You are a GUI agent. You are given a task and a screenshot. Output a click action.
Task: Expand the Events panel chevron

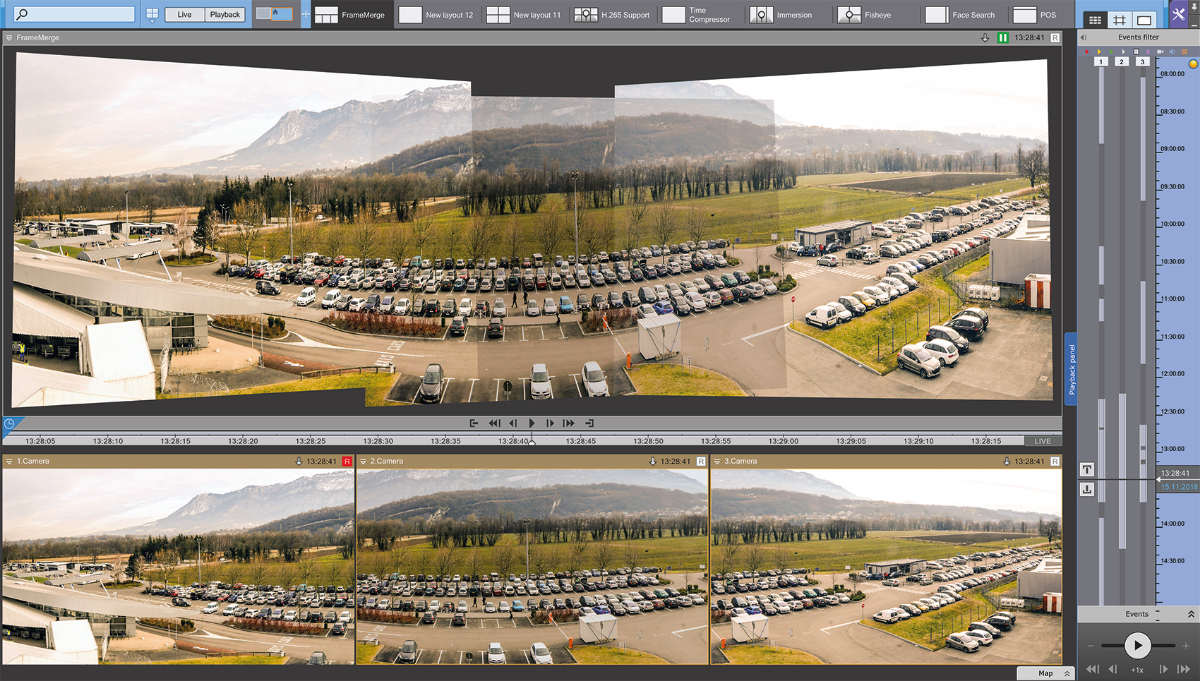[1190, 614]
